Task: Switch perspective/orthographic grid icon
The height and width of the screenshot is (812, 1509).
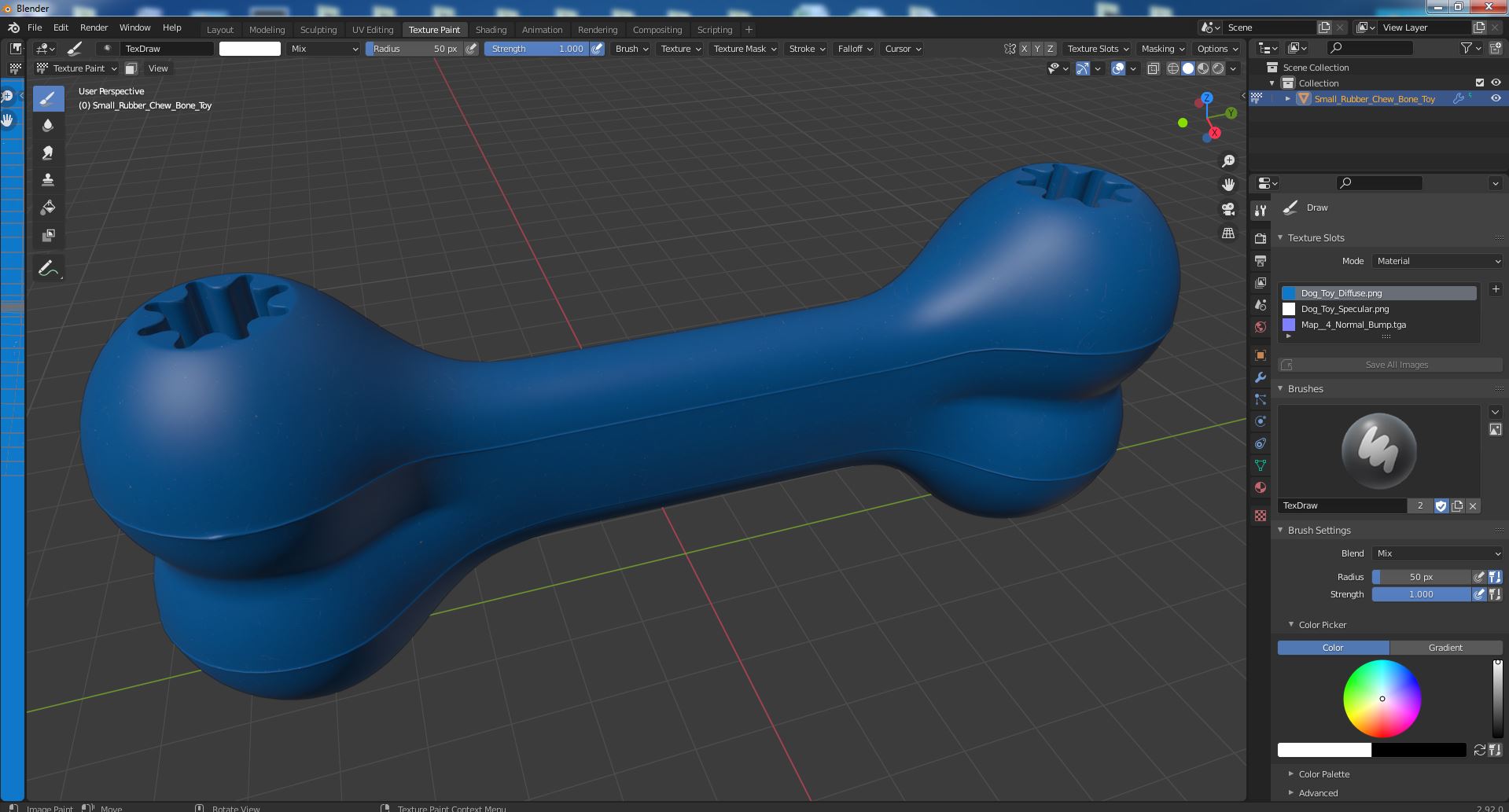Action: pos(1228,233)
